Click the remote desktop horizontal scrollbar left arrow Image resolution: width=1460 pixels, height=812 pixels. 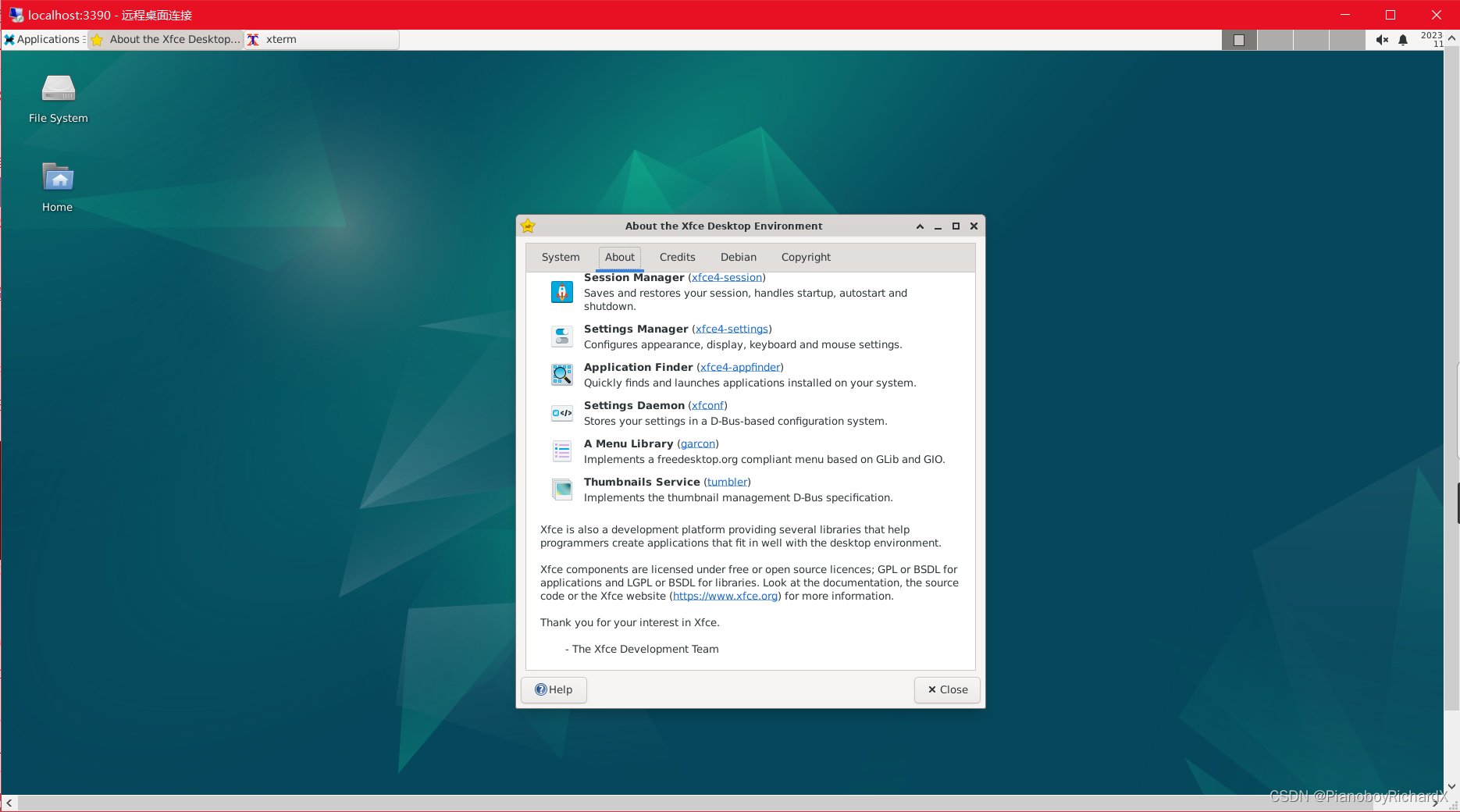coord(9,803)
